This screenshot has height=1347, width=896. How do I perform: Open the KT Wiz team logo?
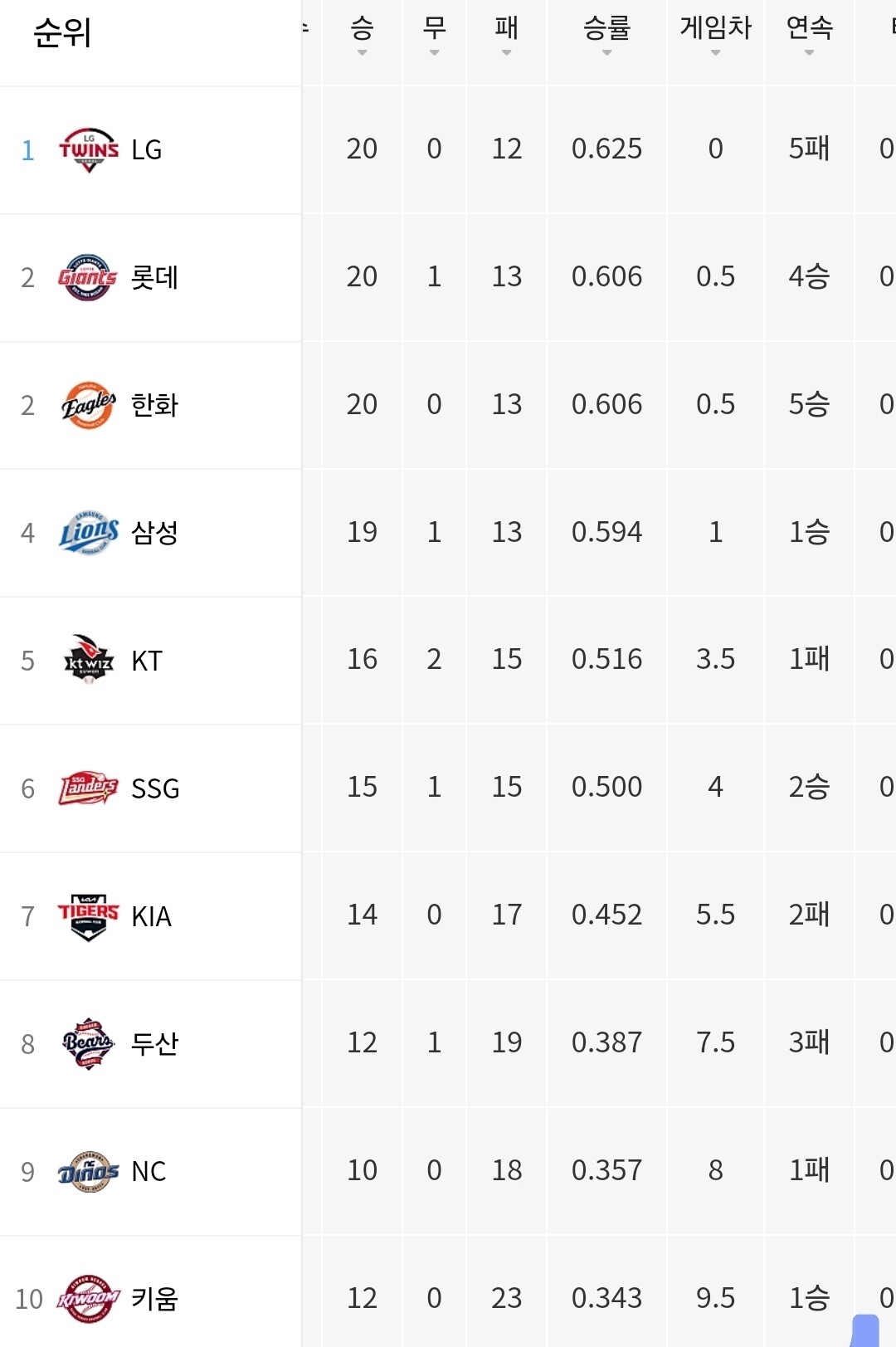(x=89, y=661)
